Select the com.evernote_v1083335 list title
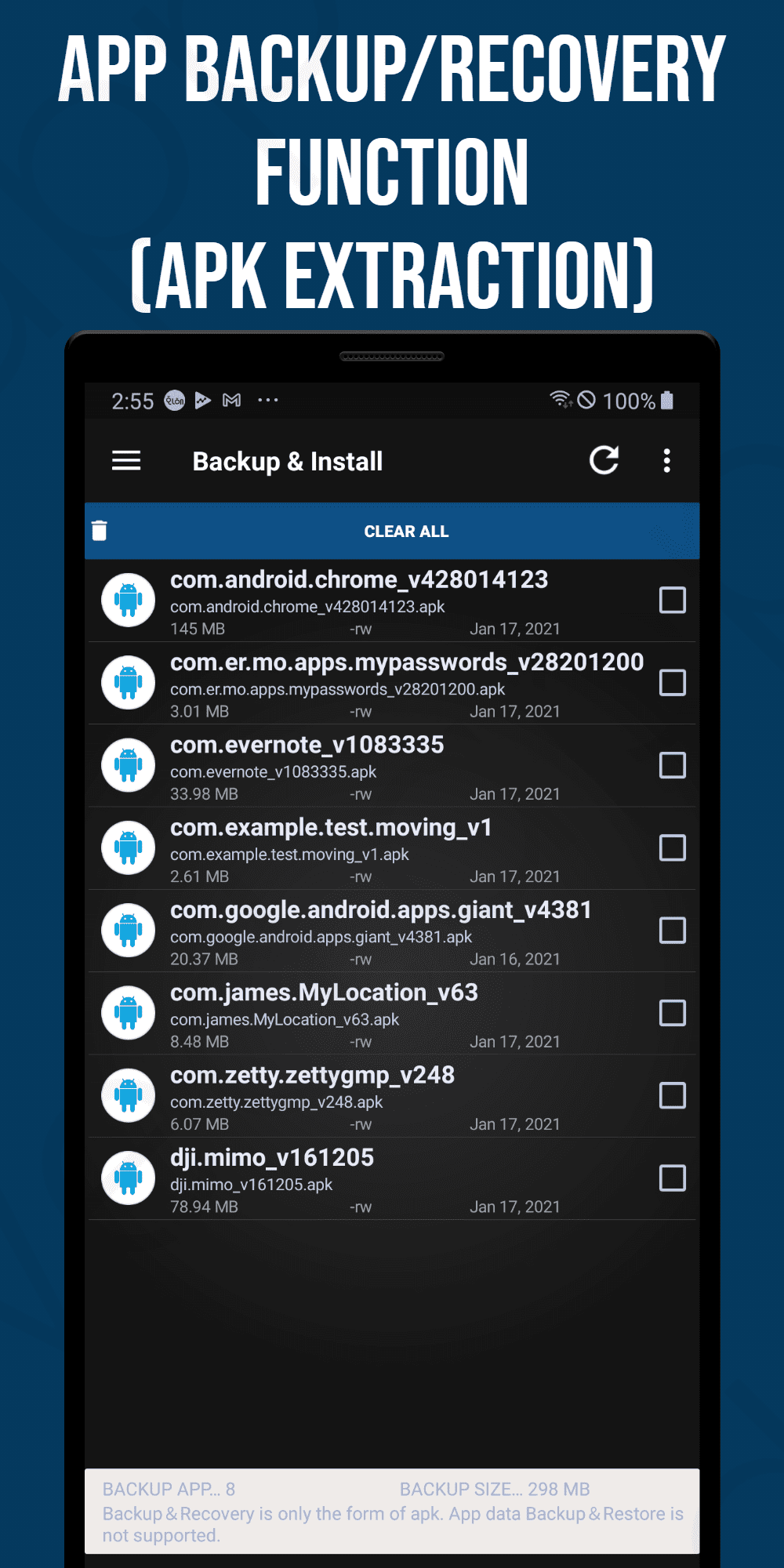The width and height of the screenshot is (784, 1568). (x=307, y=745)
